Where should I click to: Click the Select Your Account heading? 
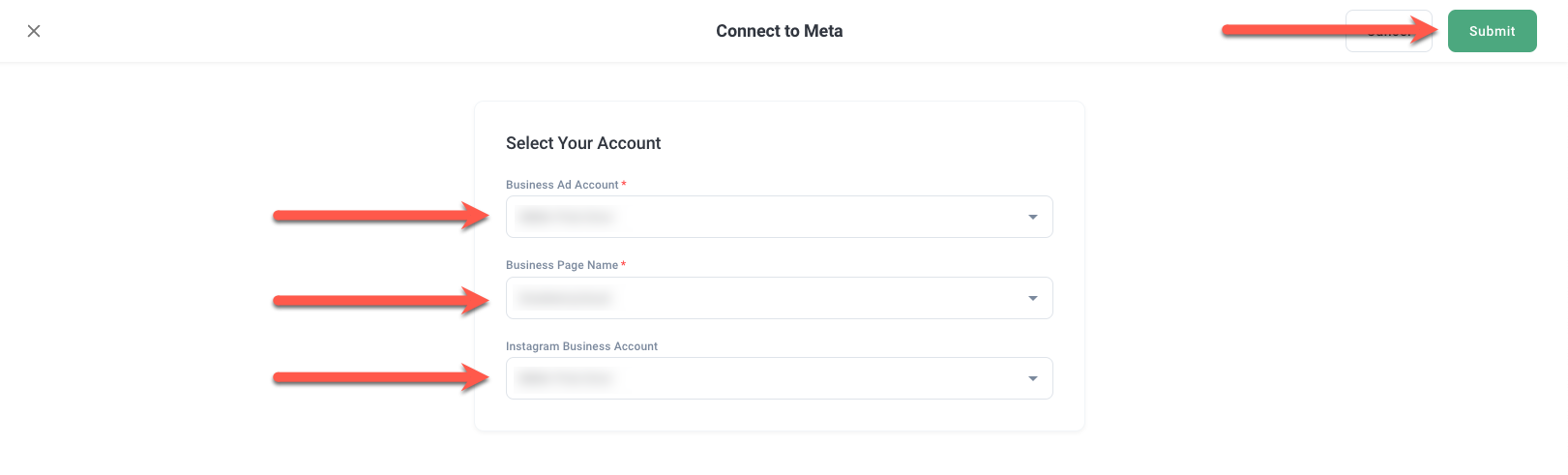pos(583,143)
